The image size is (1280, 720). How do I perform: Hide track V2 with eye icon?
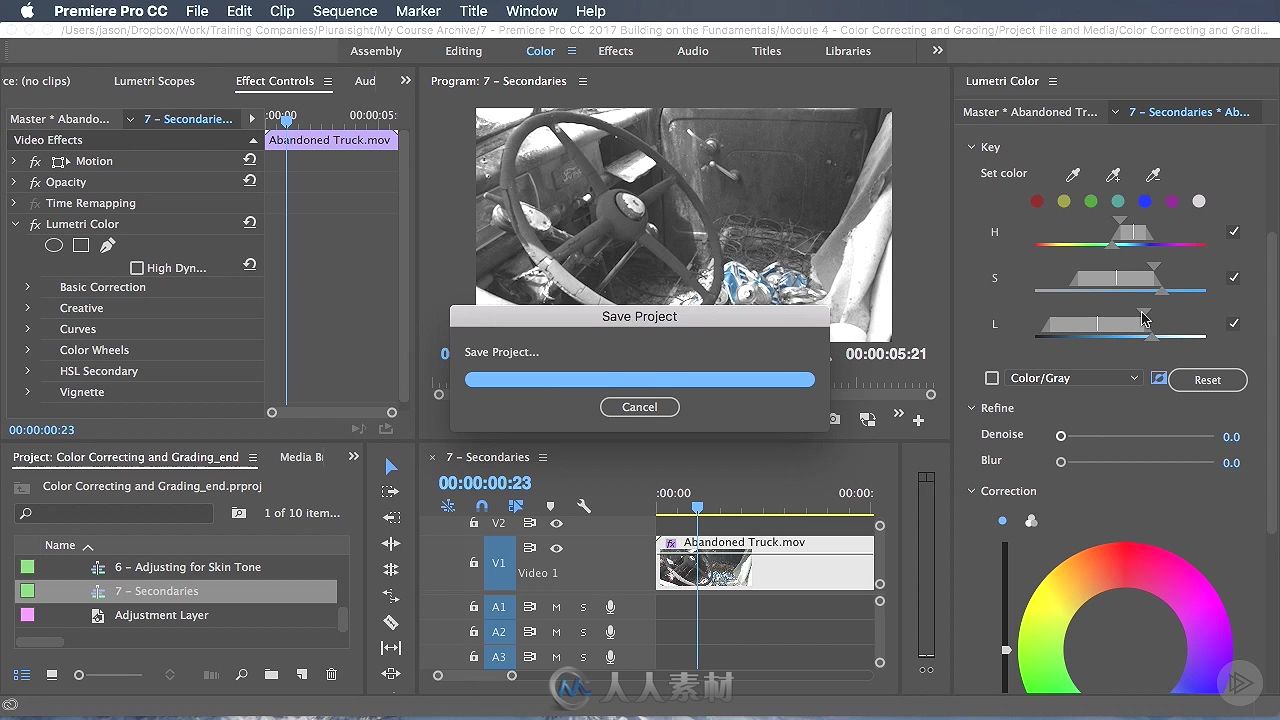pos(556,523)
